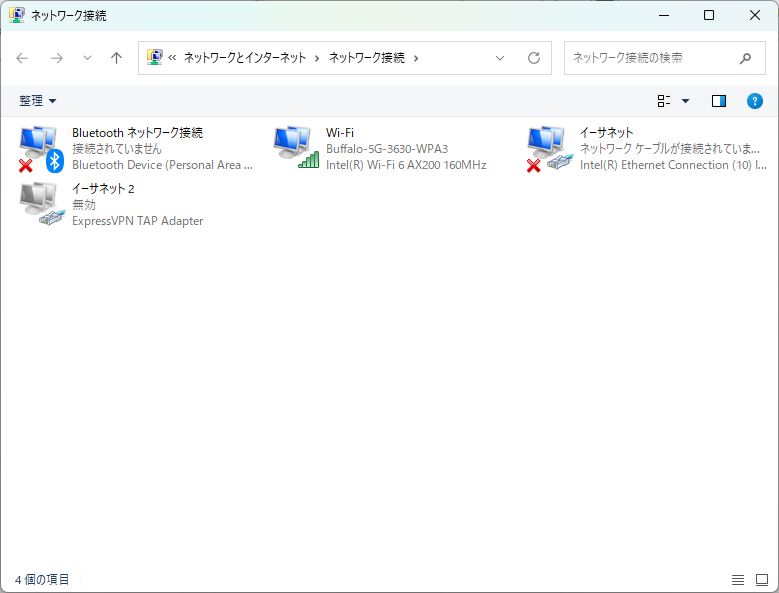Switch to details view in status bar
779x593 pixels.
pyautogui.click(x=738, y=580)
